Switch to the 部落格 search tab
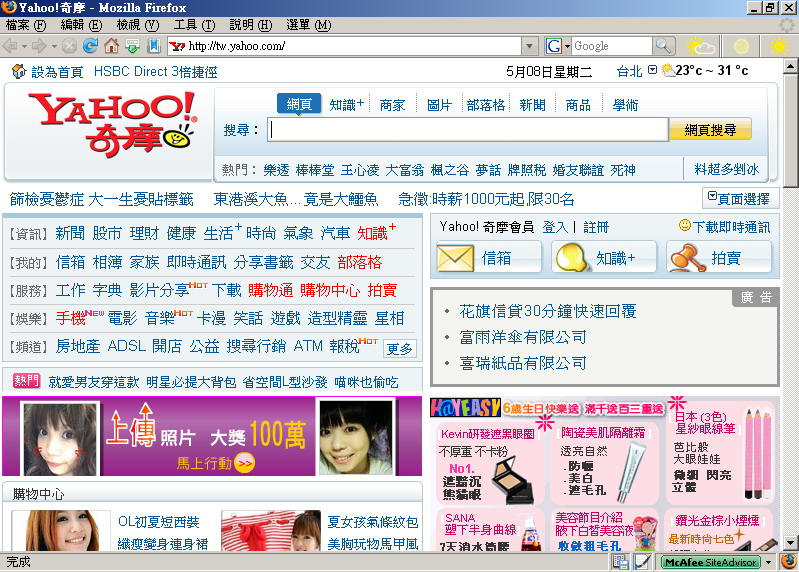Image resolution: width=799 pixels, height=572 pixels. [486, 105]
